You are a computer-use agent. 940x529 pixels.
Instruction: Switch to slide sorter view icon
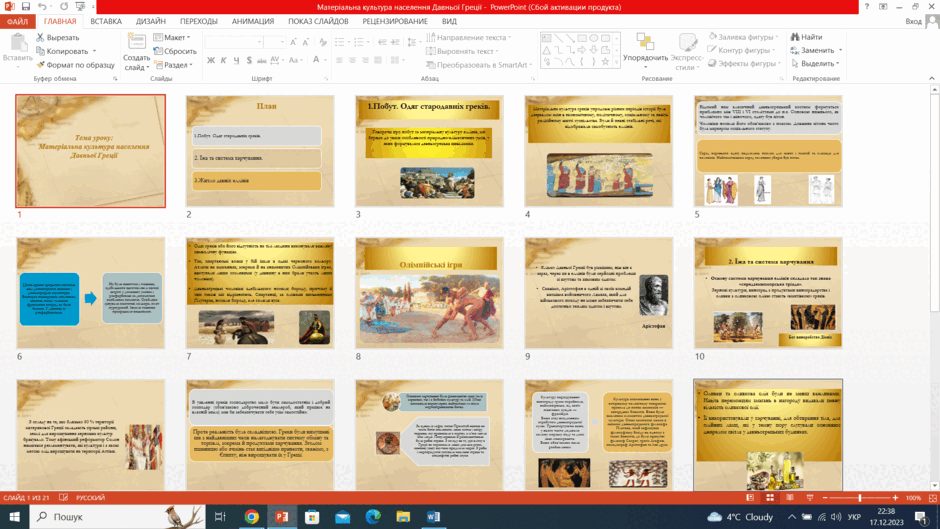tap(770, 498)
